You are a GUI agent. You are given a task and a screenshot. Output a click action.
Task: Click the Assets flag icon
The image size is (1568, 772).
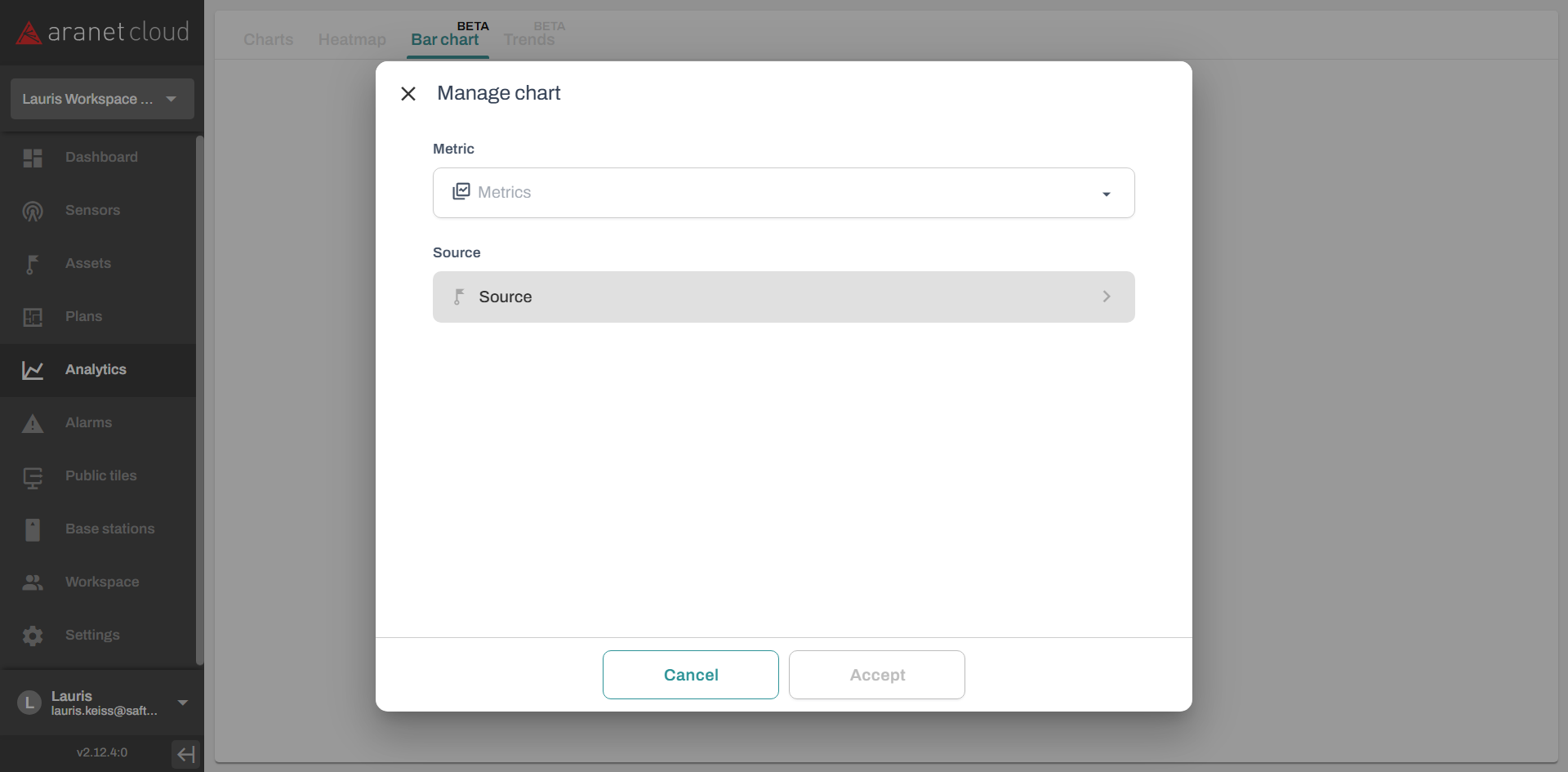pyautogui.click(x=33, y=264)
